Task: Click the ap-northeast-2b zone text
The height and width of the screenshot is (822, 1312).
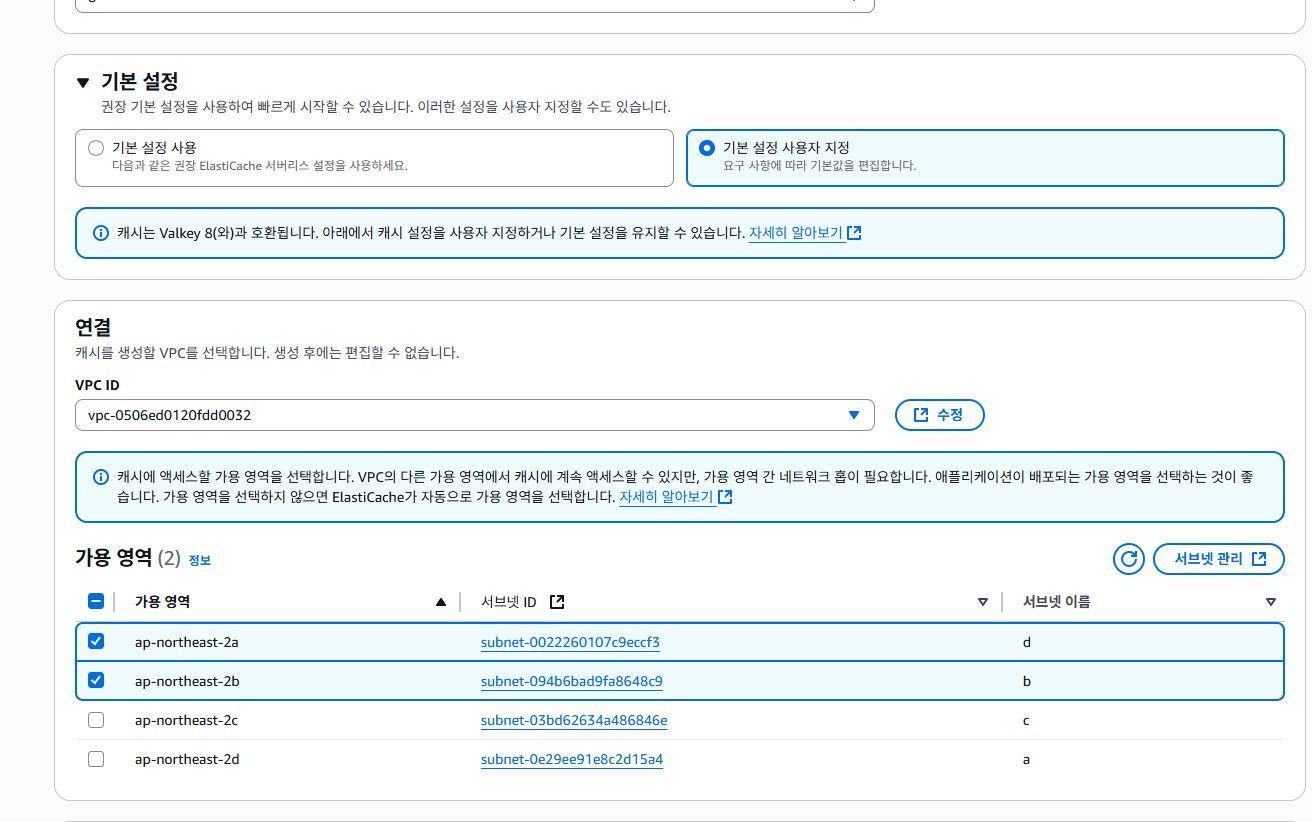Action: tap(187, 681)
